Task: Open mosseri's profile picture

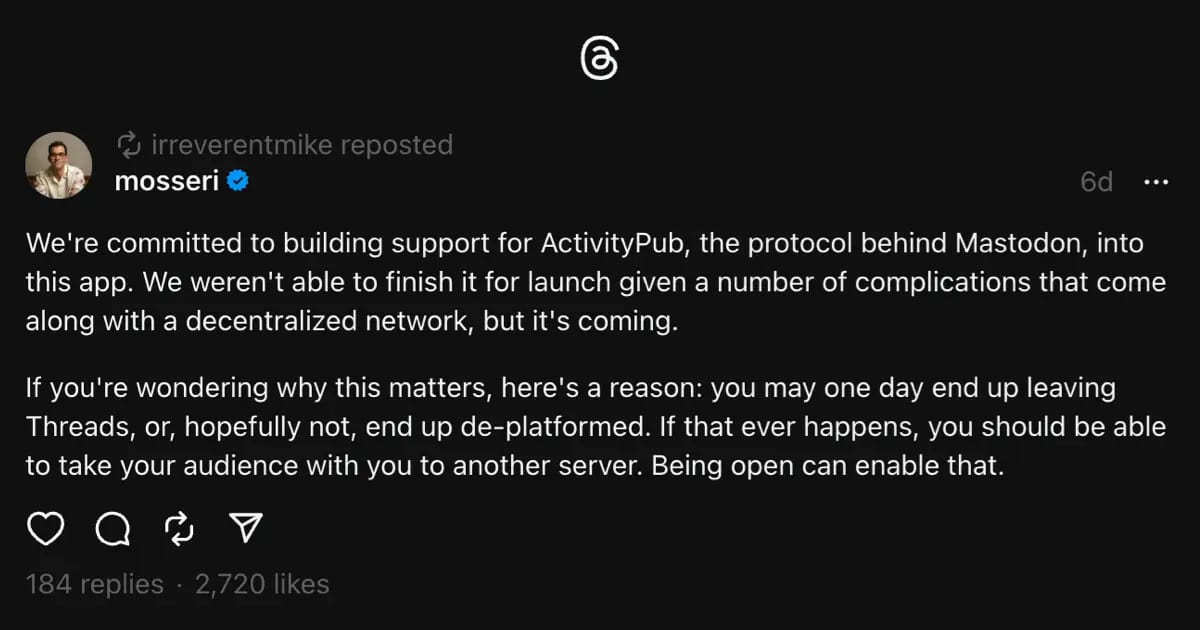Action: click(58, 165)
